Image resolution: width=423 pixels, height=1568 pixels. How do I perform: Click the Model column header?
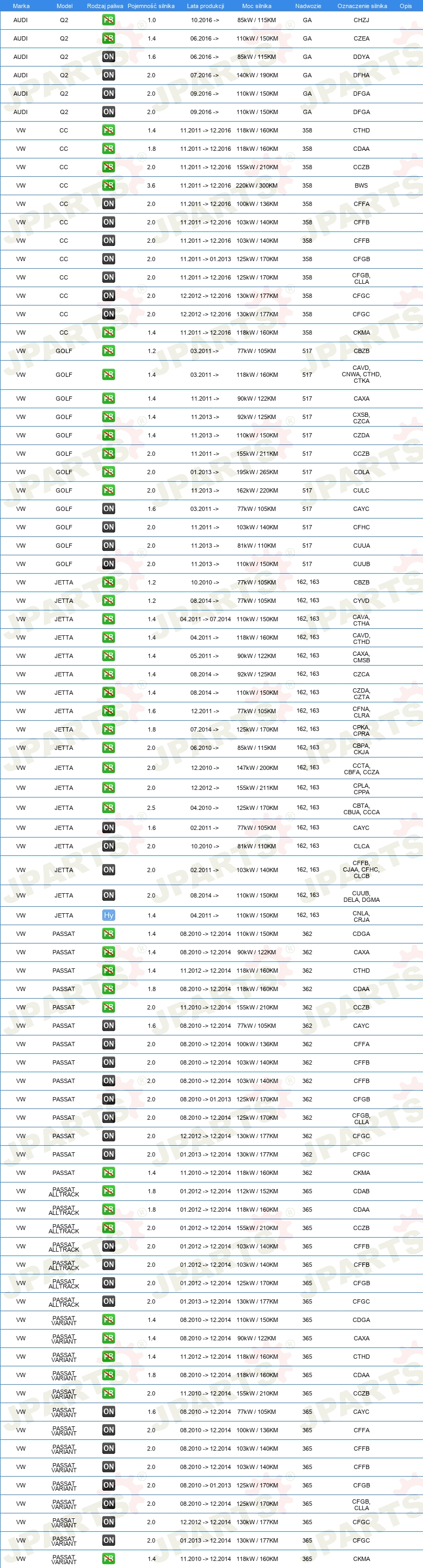click(x=64, y=5)
